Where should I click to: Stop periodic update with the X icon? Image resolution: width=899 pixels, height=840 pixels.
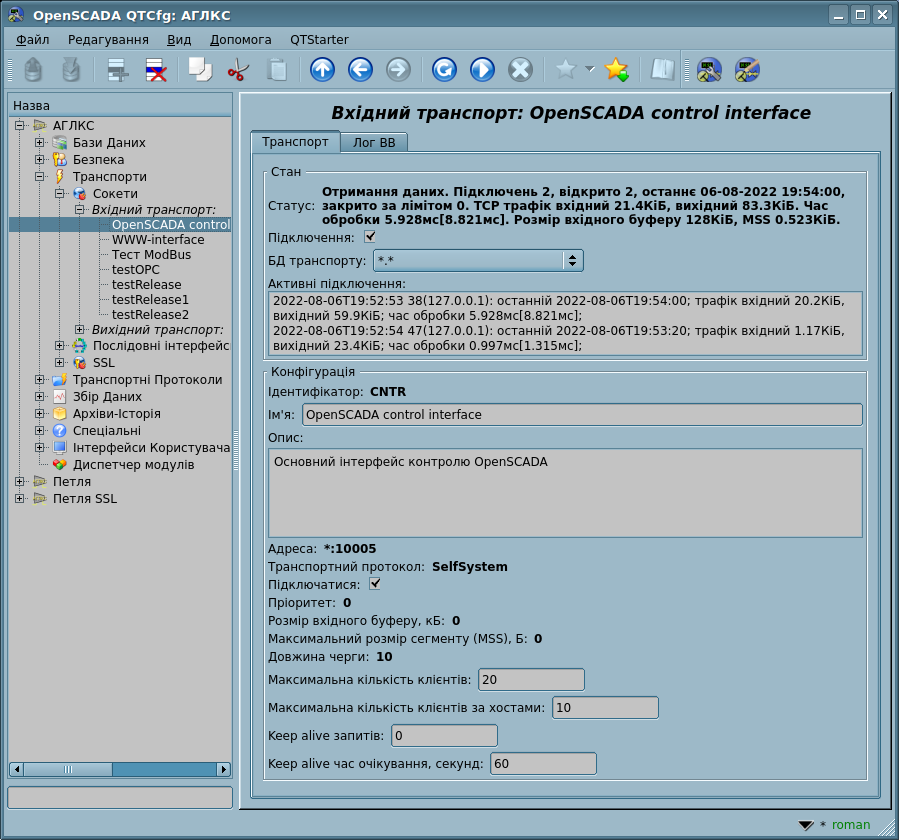[520, 70]
